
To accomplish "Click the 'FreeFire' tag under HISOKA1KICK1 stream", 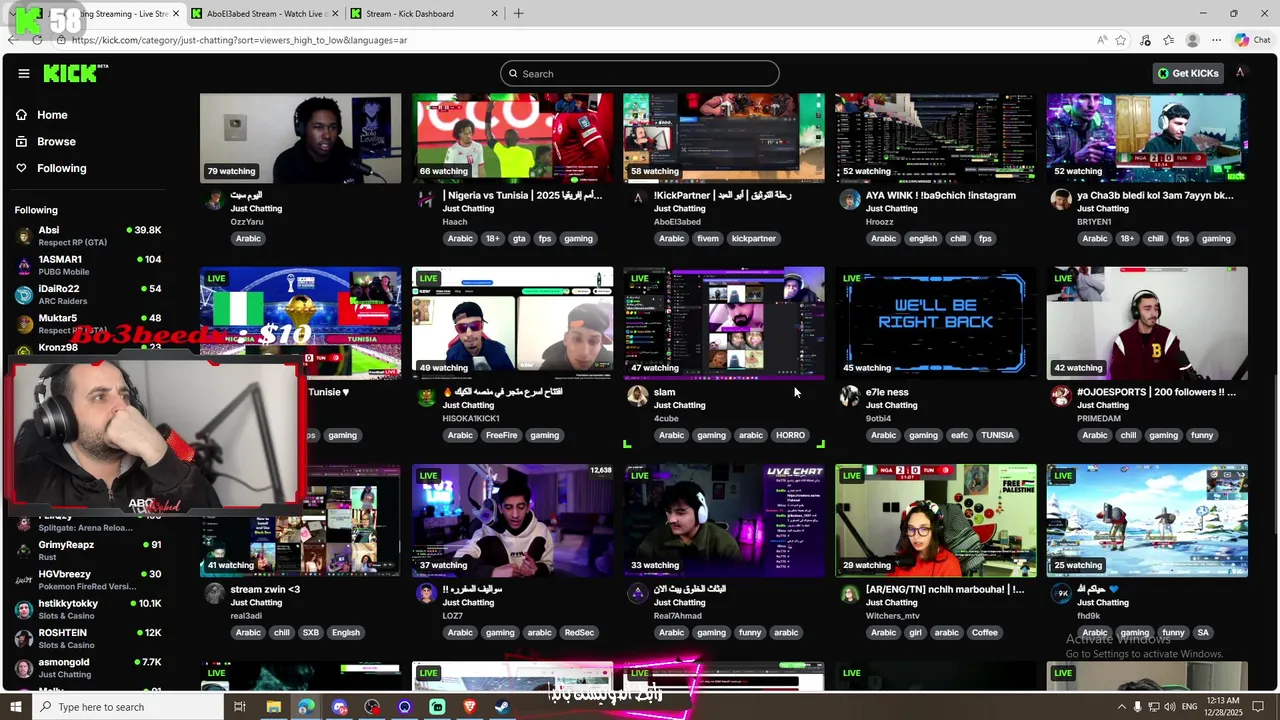I will (x=501, y=436).
